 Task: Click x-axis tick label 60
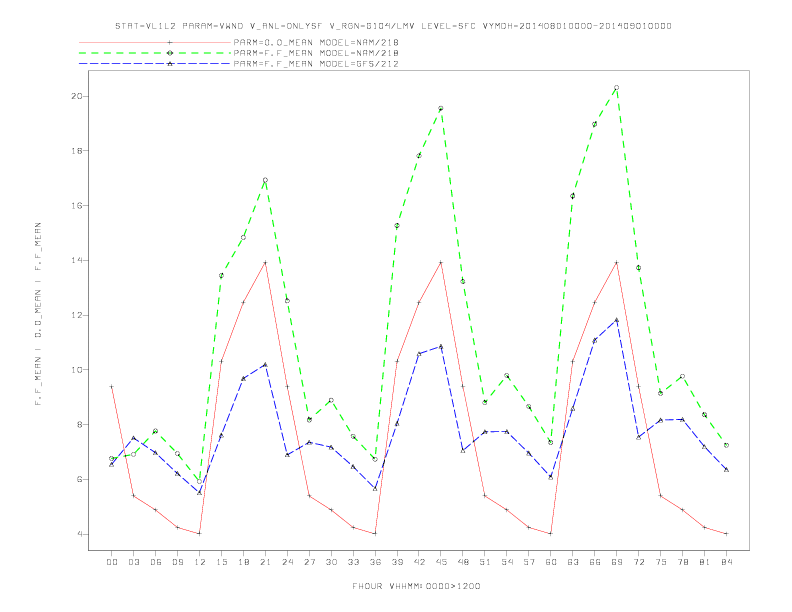pos(551,562)
